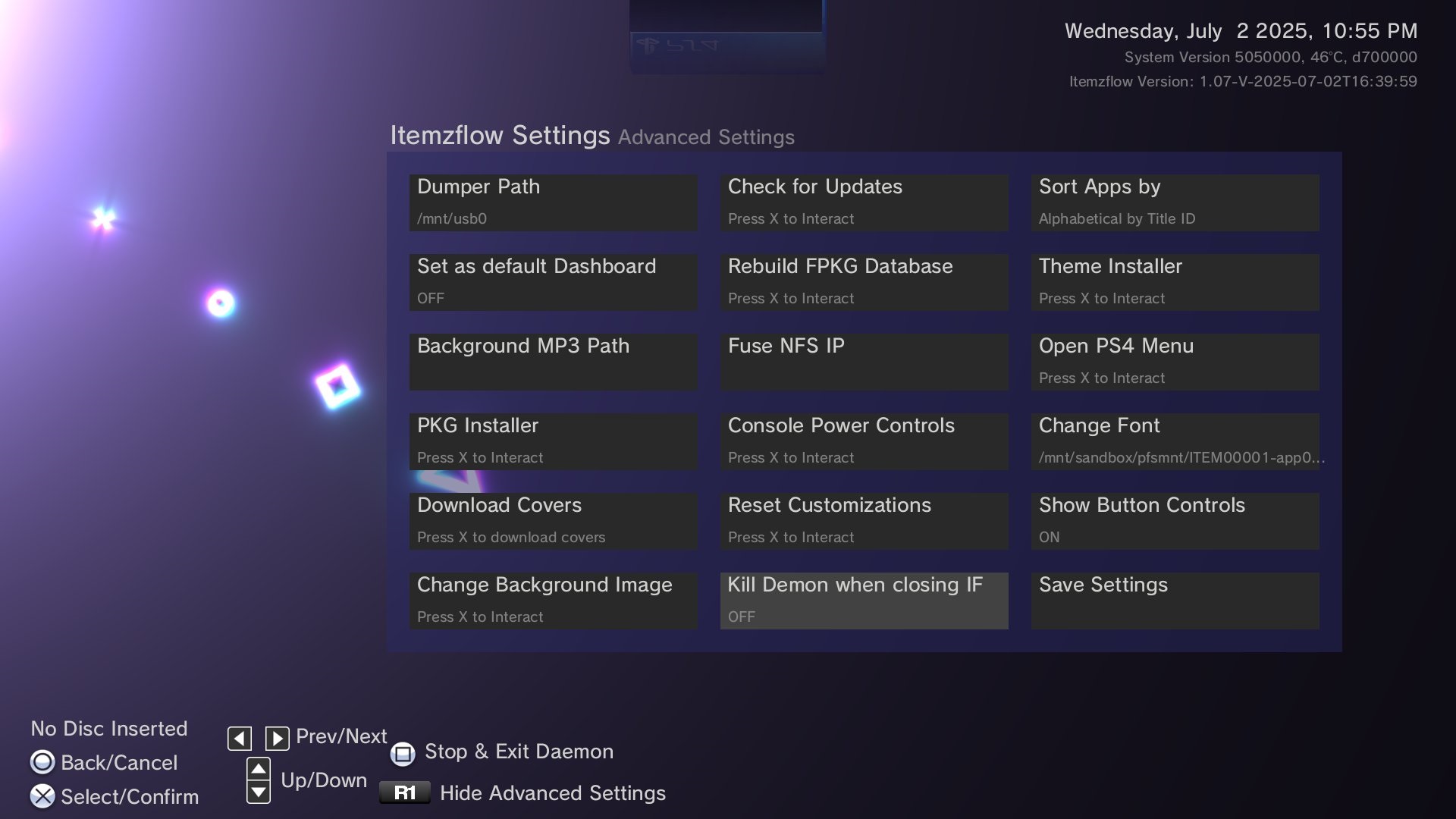Click the cross Select/Confirm button icon
The image size is (1456, 819).
[x=42, y=795]
